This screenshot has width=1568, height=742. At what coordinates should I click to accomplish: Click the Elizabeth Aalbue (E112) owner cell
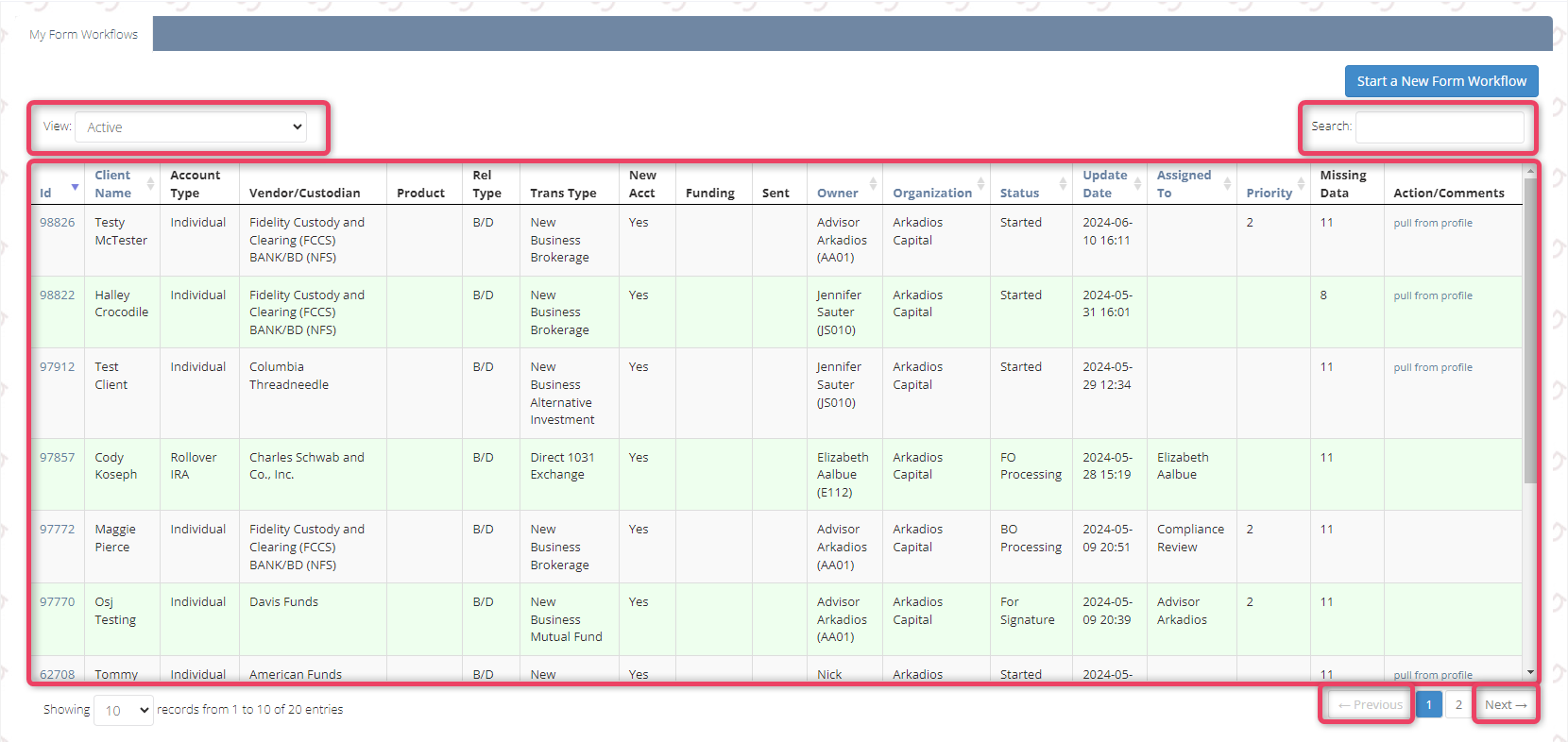845,475
